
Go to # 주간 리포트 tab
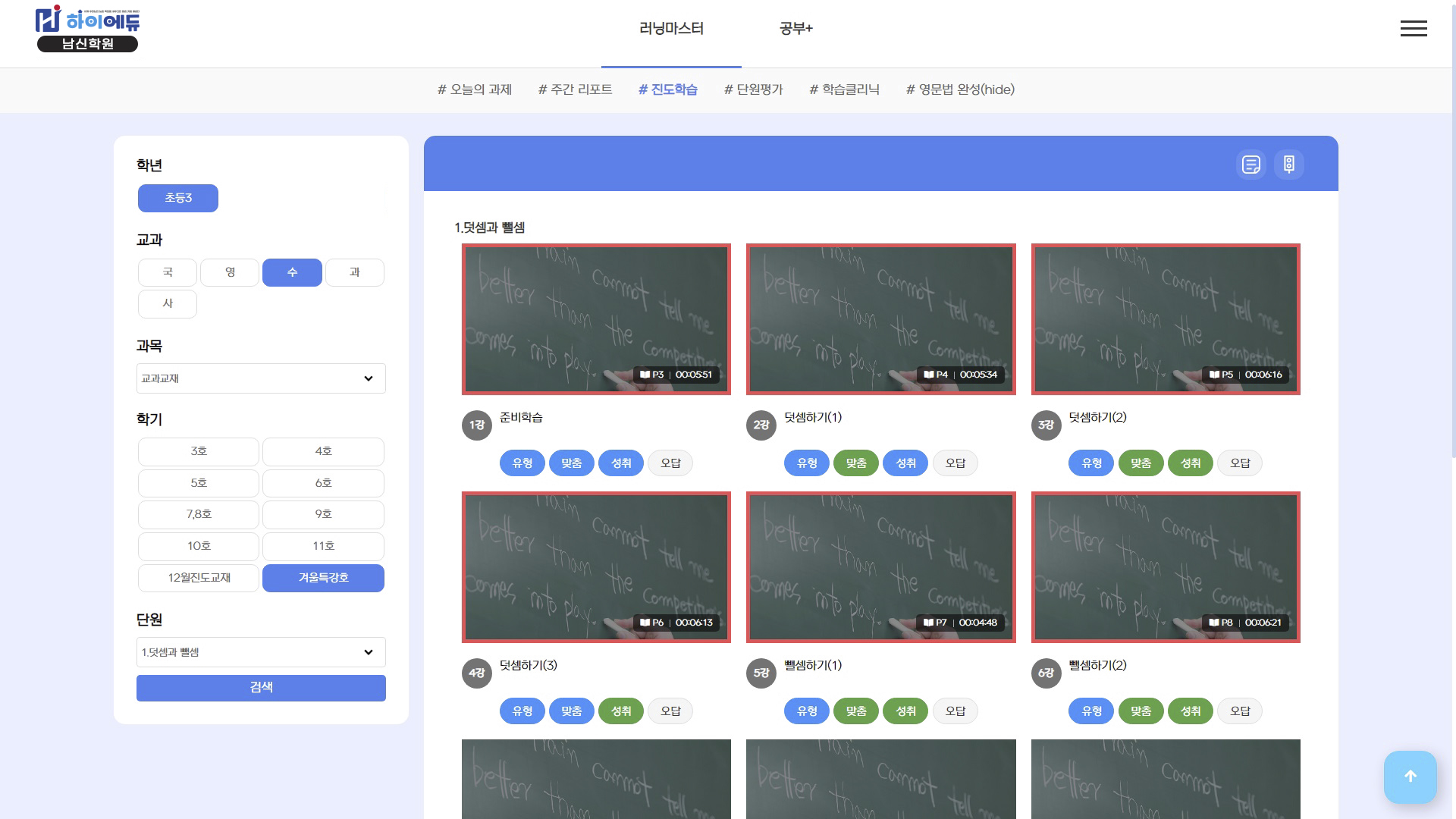576,89
